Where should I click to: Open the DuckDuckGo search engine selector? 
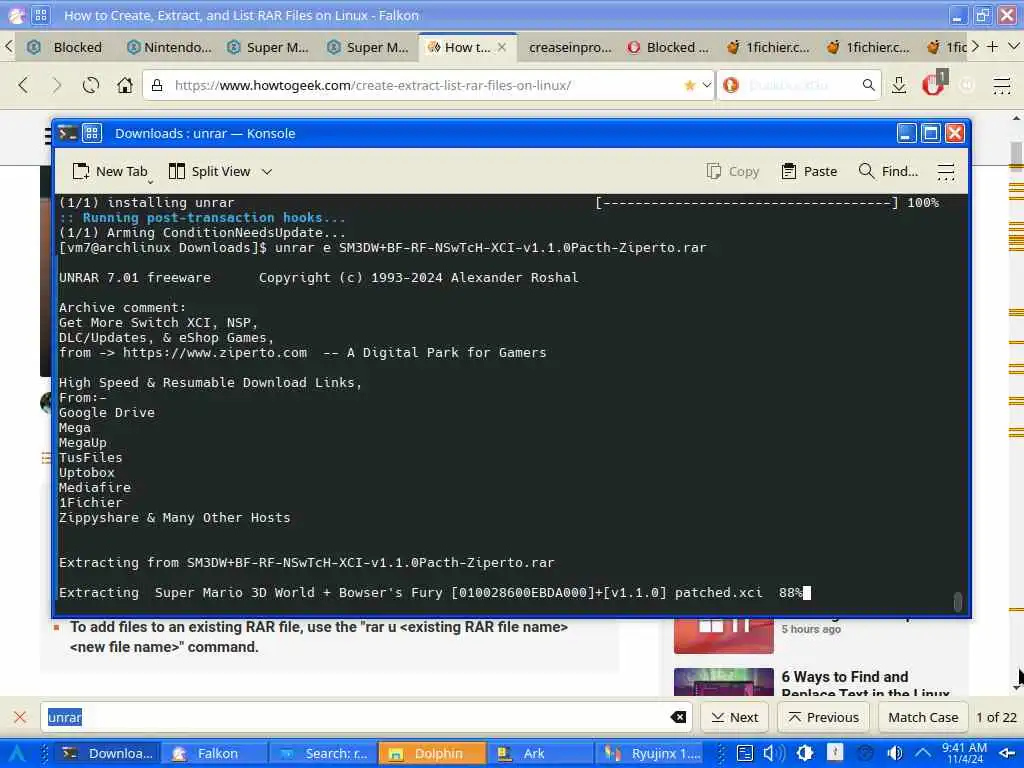coord(731,85)
